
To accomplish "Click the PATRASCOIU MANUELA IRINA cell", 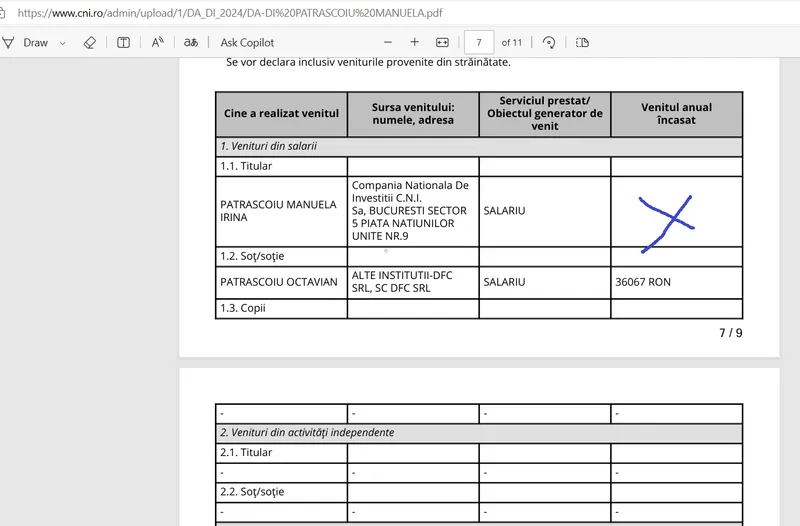I will coord(279,211).
